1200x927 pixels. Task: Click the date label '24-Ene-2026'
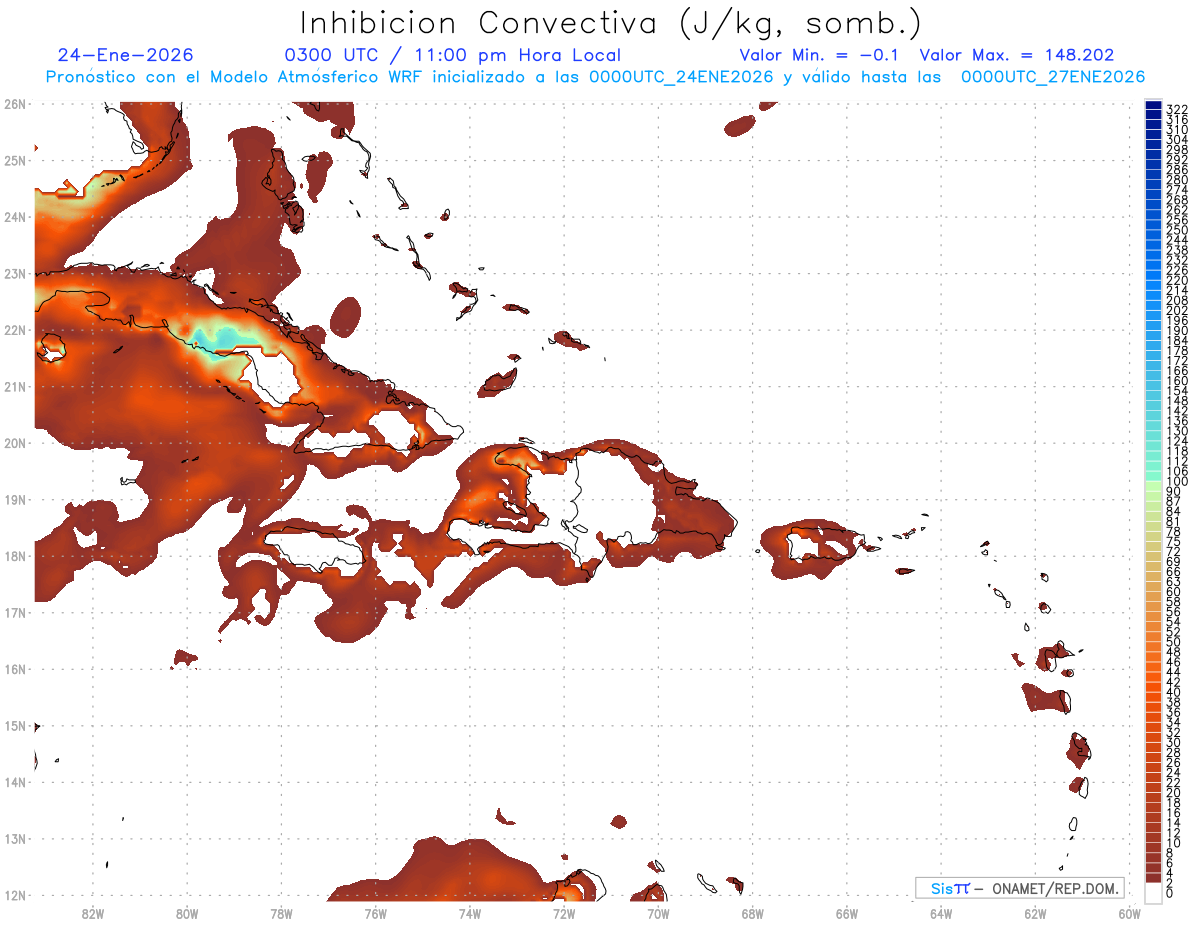tap(126, 55)
